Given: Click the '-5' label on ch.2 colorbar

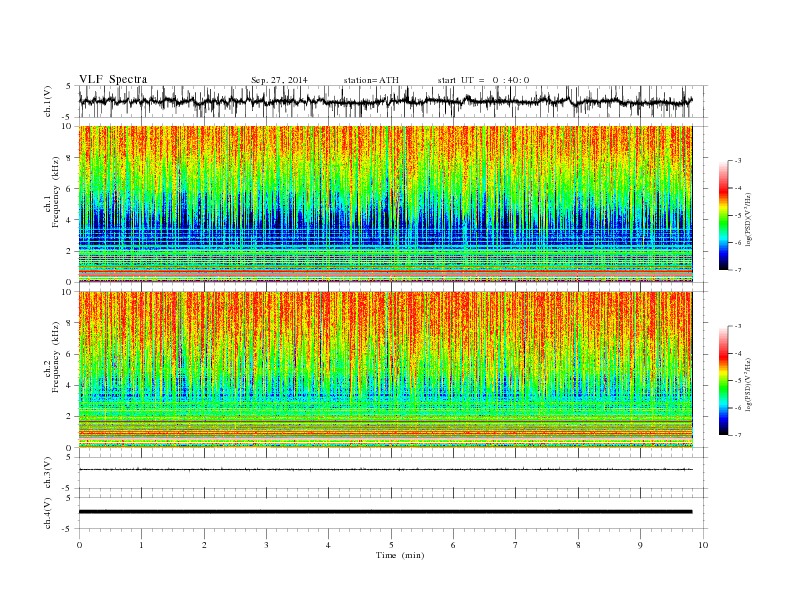Looking at the screenshot, I should 738,381.
